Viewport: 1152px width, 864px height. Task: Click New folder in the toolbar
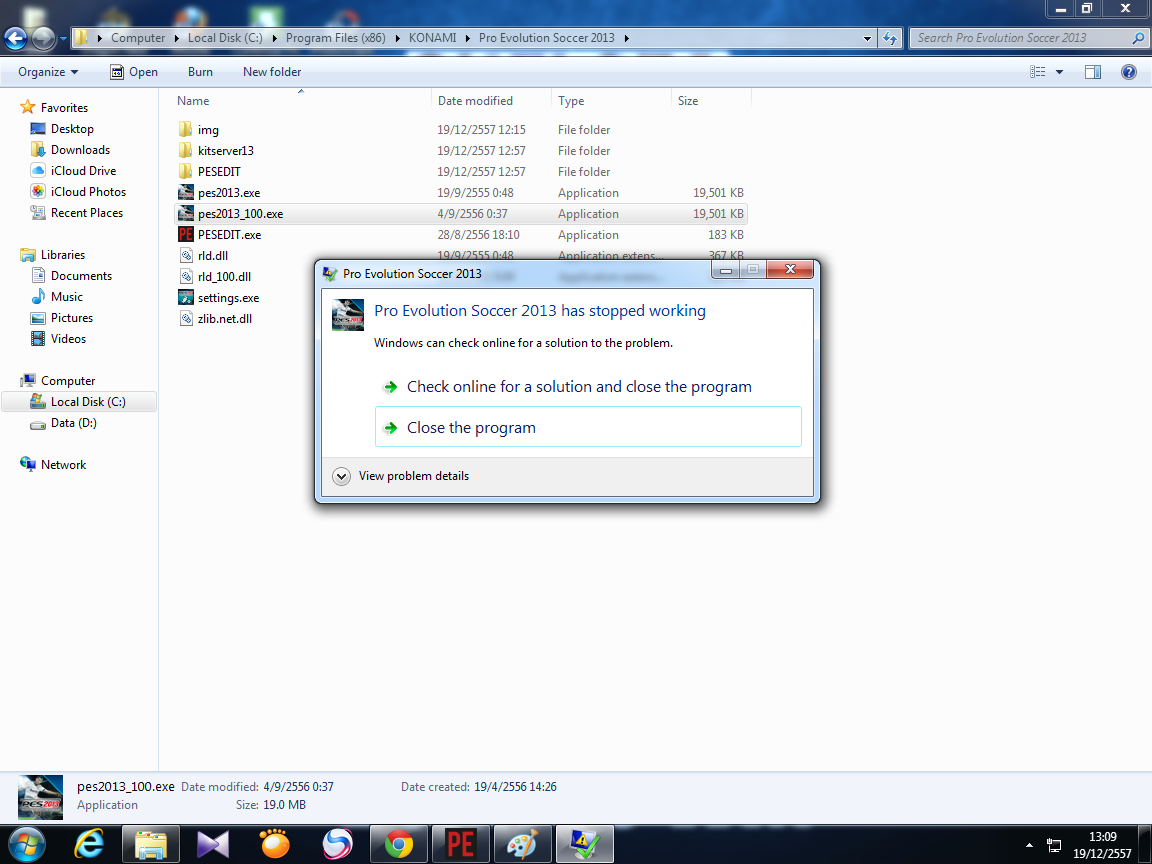tap(272, 72)
